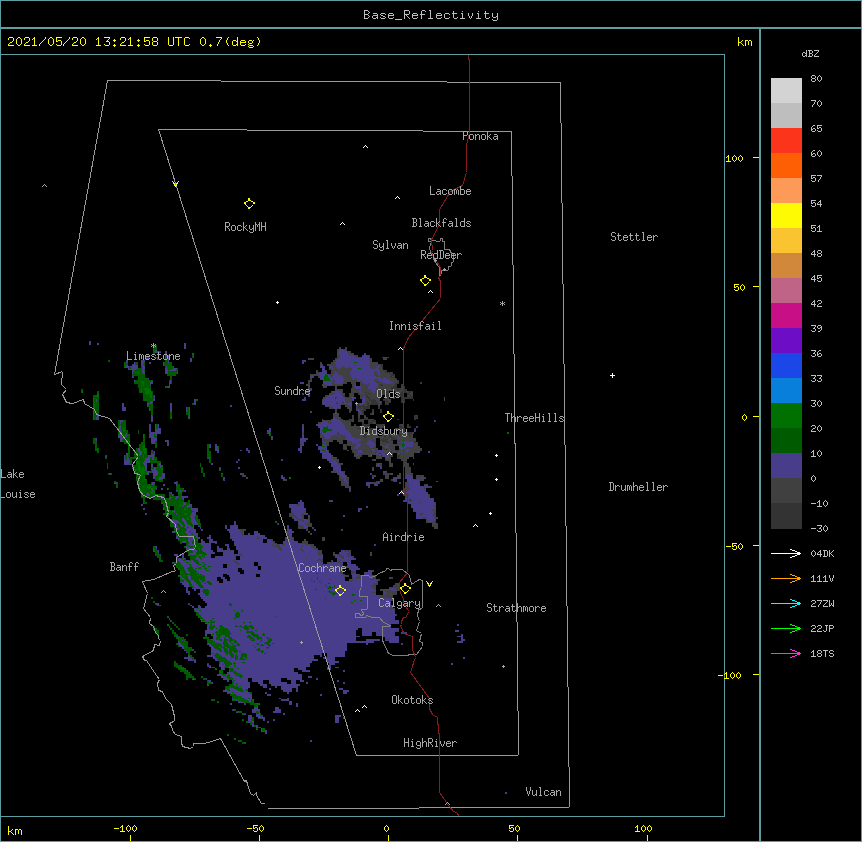Click the yellow V marker northwest of RockyMH

(x=175, y=184)
